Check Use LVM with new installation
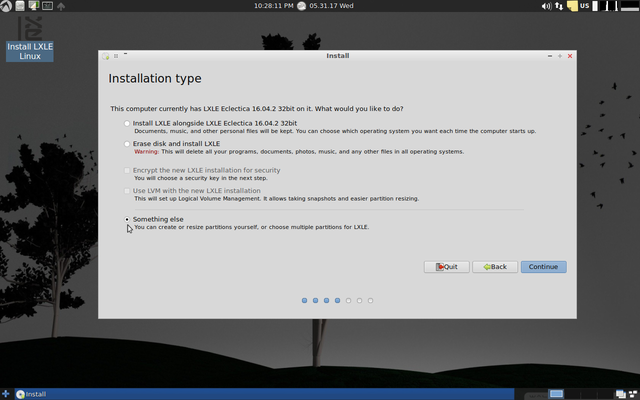The width and height of the screenshot is (640, 400). tap(127, 191)
